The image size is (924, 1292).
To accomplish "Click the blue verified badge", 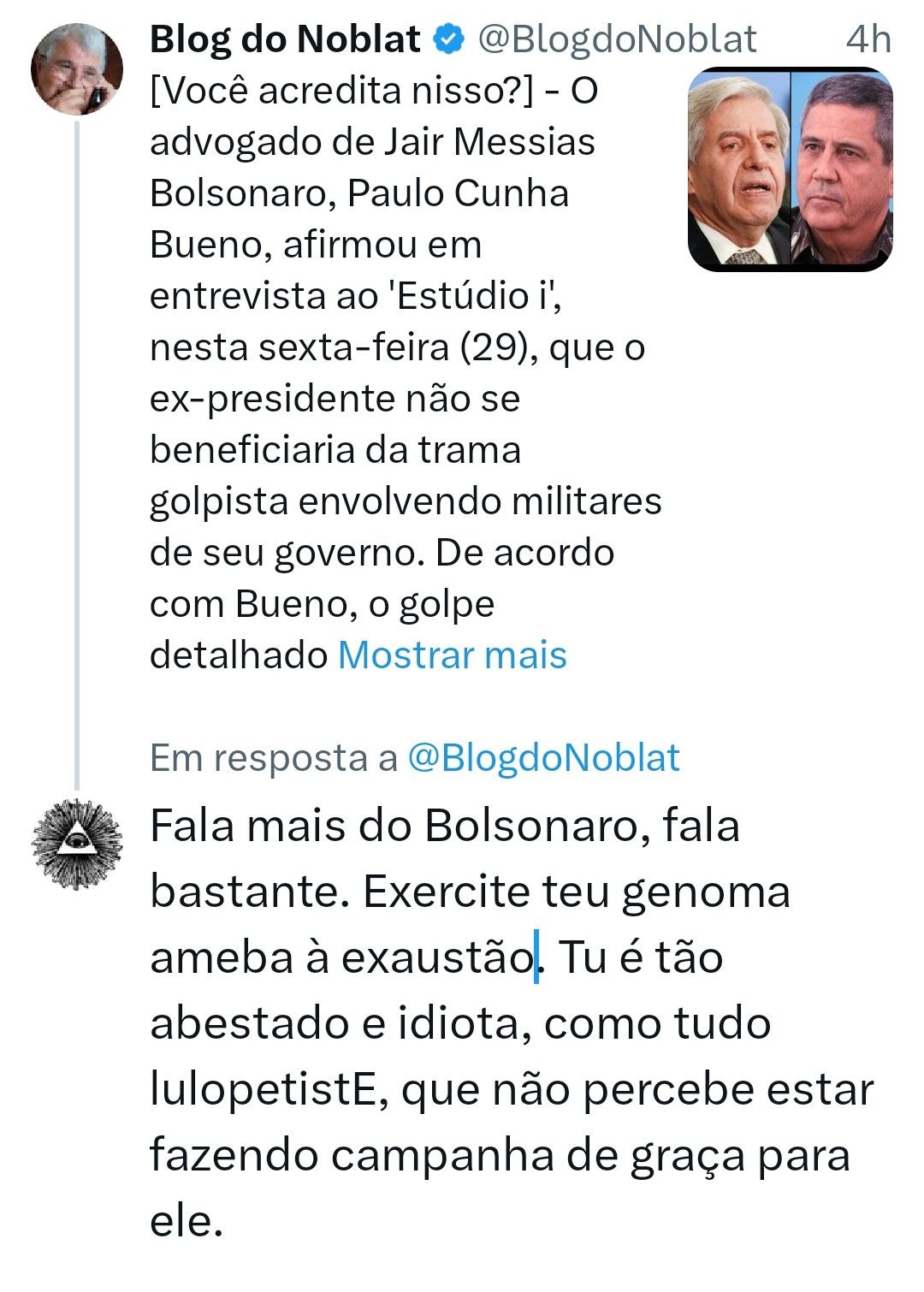I will 449,39.
